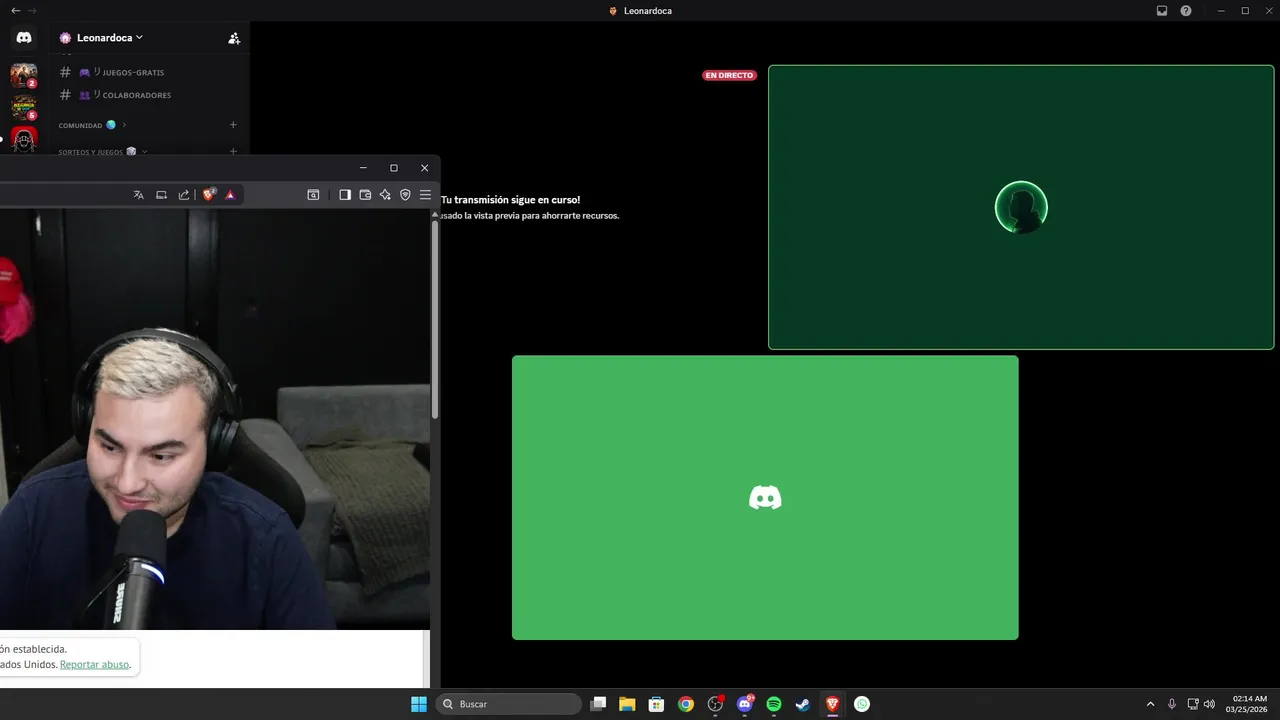
Task: Switch to Brave browser in the taskbar
Action: [832, 704]
